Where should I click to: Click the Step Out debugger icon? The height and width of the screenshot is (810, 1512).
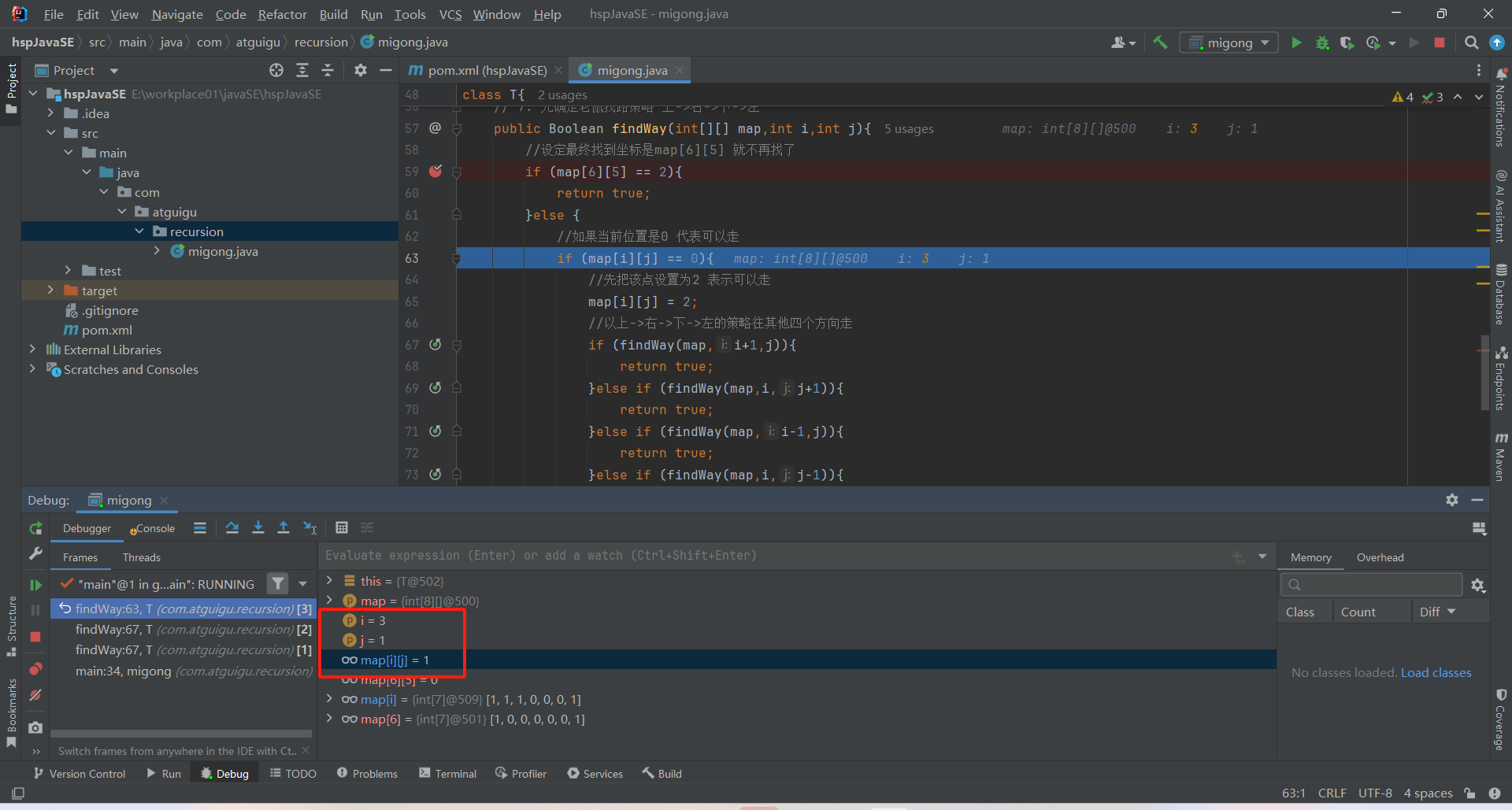(283, 528)
